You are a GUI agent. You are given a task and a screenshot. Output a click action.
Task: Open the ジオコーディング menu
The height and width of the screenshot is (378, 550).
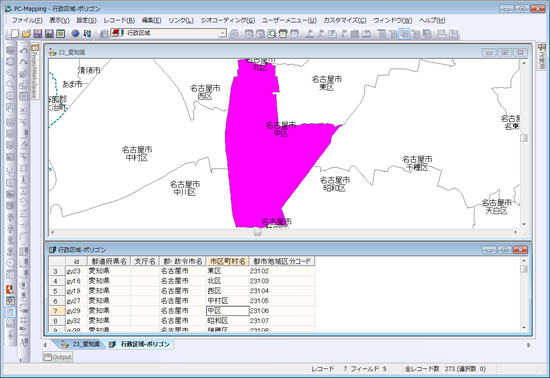point(228,20)
